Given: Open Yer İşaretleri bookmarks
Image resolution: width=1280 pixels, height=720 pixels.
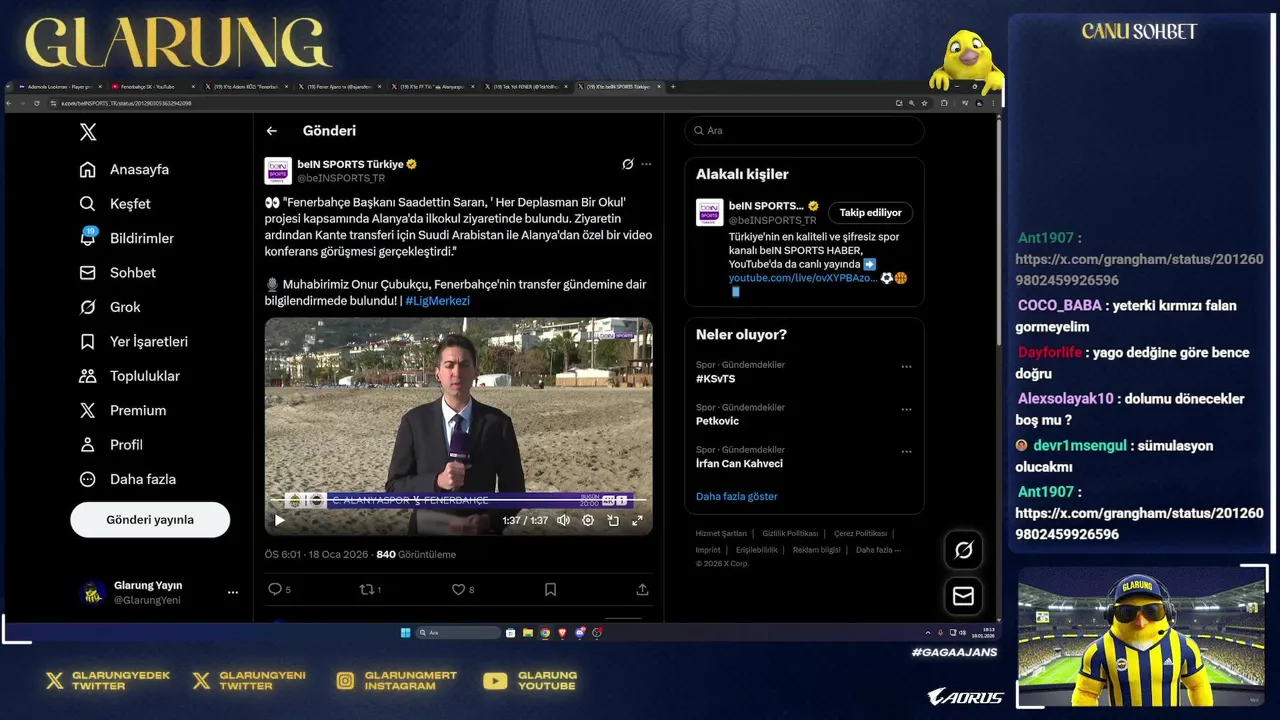Looking at the screenshot, I should click(133, 342).
